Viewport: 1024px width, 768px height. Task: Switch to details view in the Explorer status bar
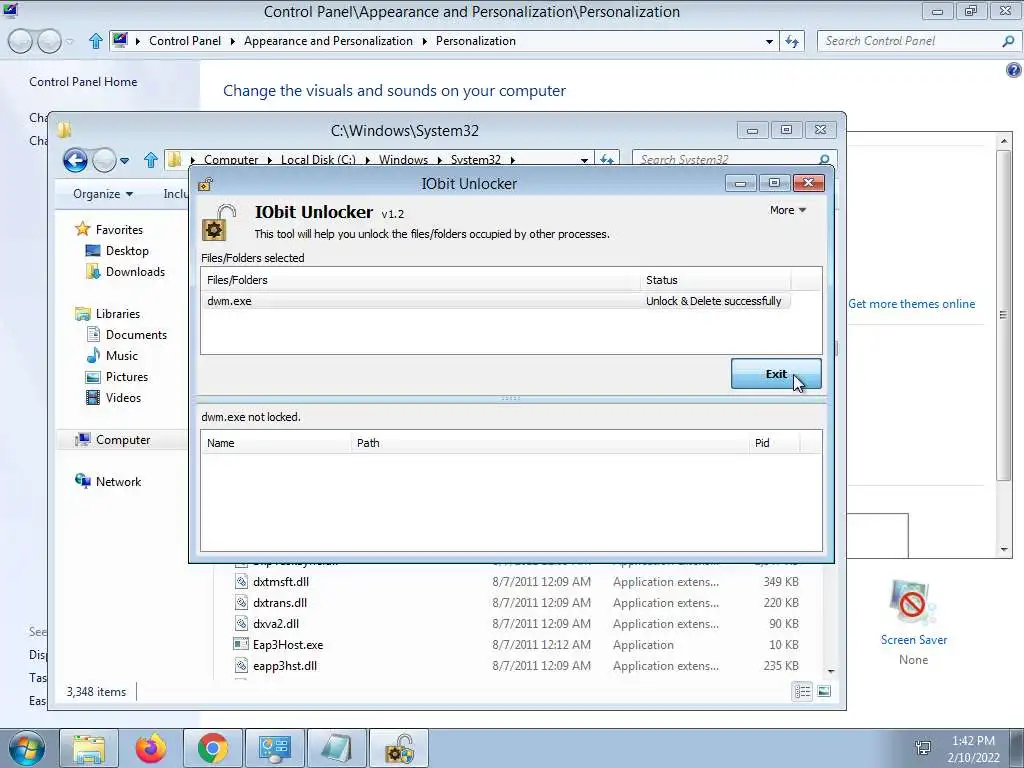coord(803,691)
